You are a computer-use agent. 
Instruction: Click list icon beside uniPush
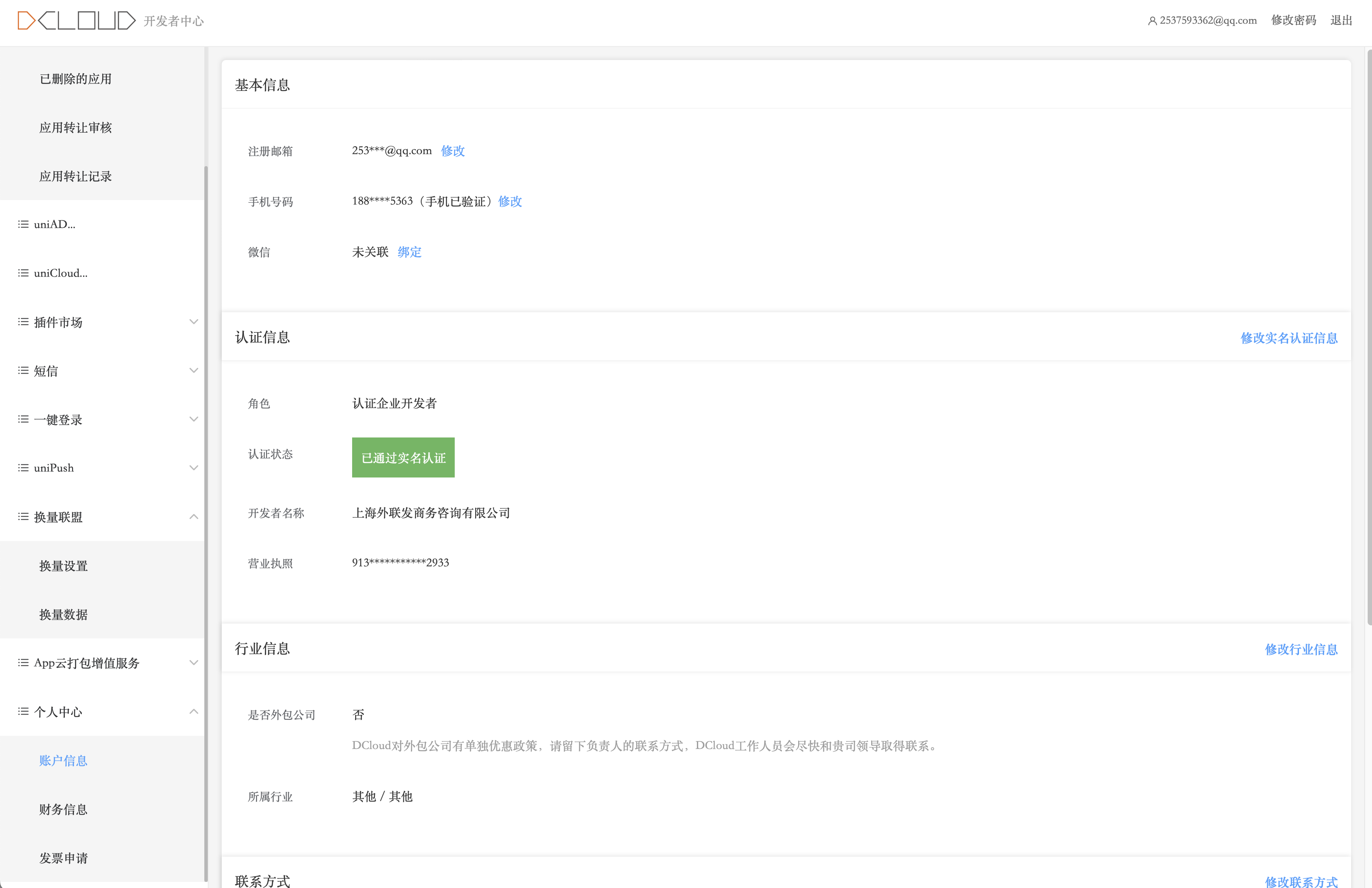[23, 467]
